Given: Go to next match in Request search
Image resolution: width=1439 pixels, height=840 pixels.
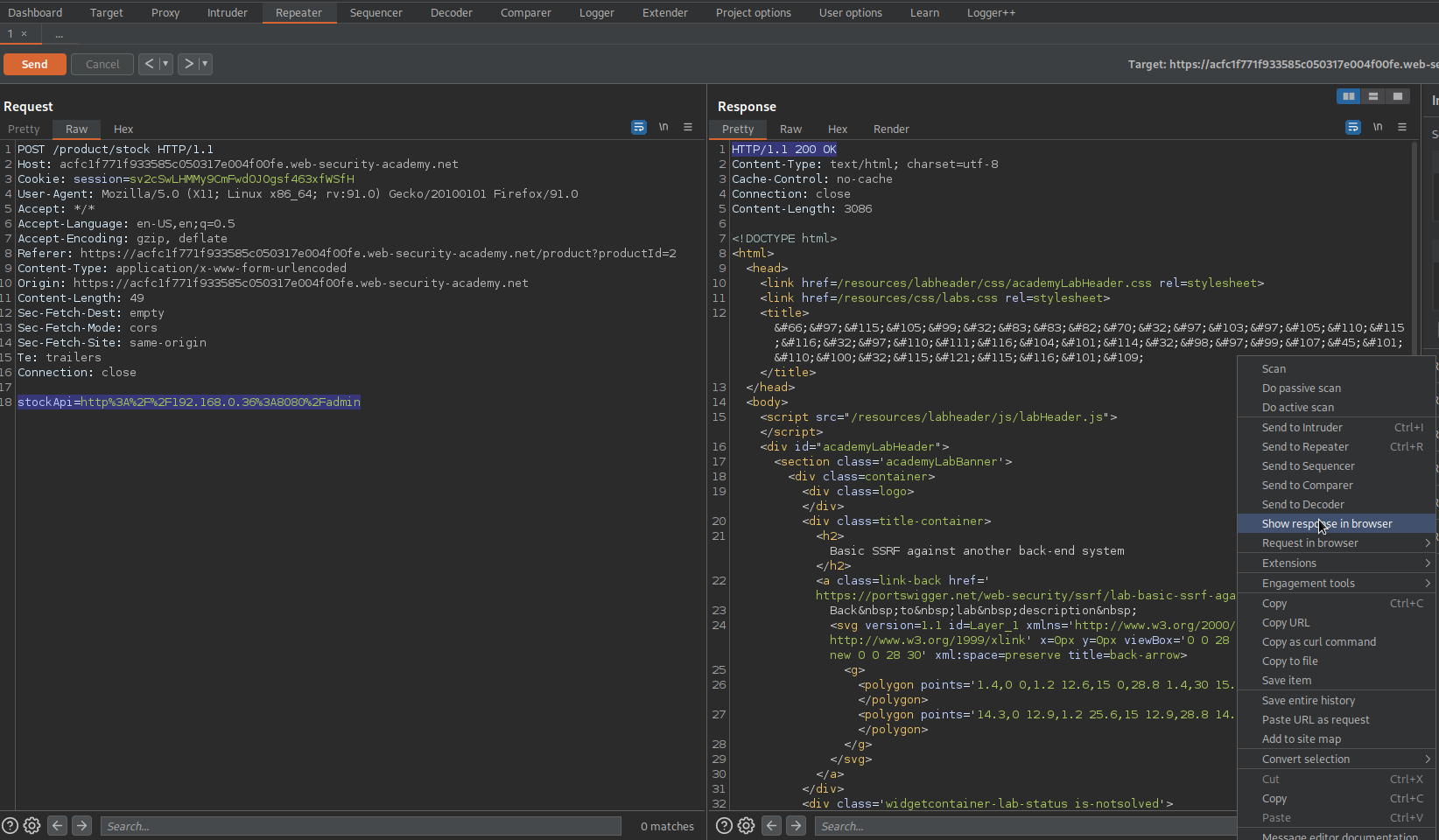Looking at the screenshot, I should pos(81,825).
